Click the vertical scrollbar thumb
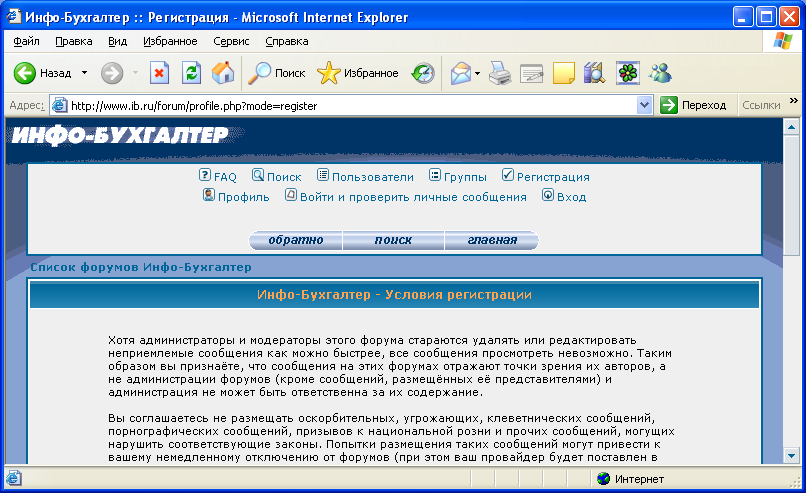This screenshot has width=806, height=493. tap(791, 194)
